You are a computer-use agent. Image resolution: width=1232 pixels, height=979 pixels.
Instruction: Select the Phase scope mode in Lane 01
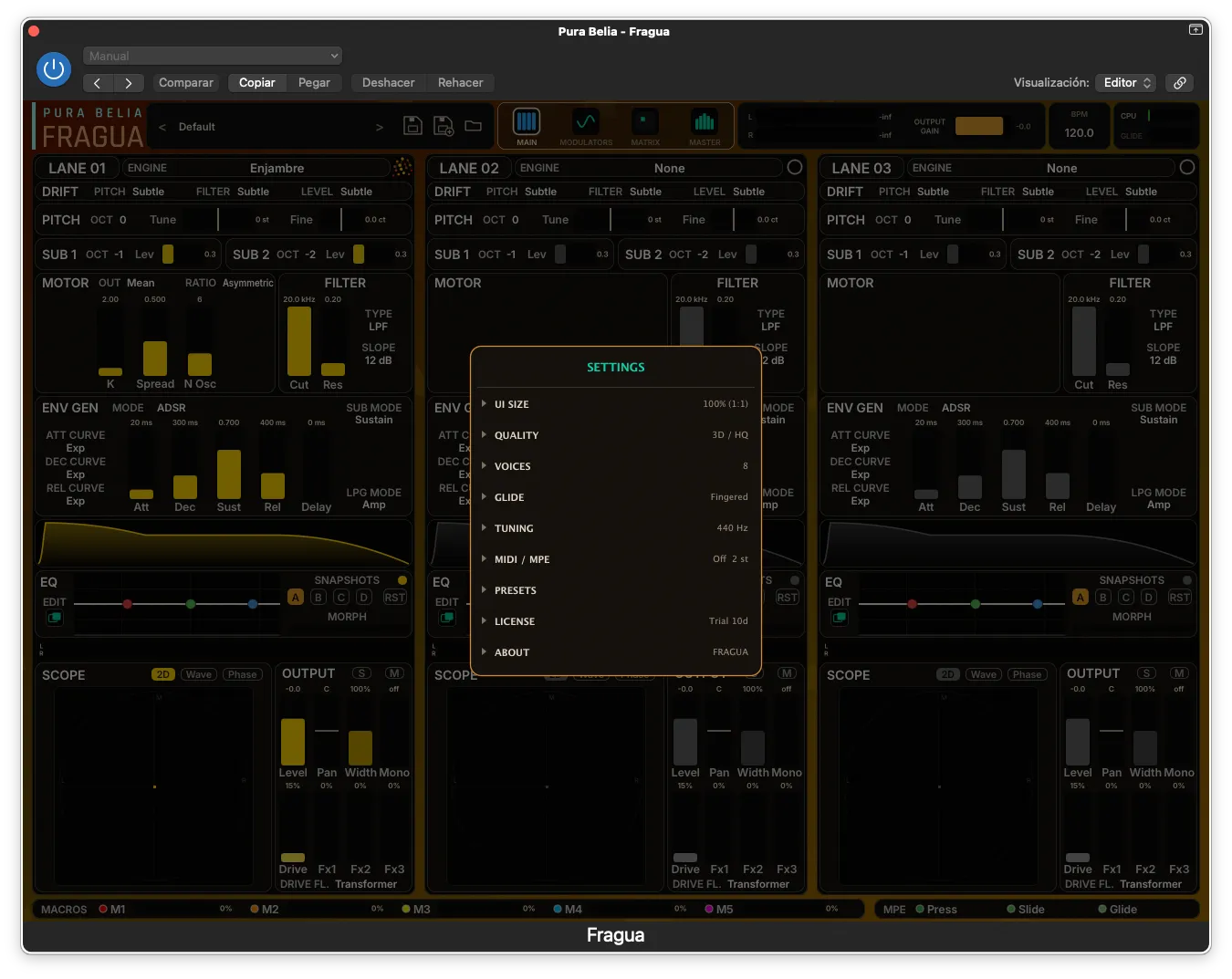242,674
